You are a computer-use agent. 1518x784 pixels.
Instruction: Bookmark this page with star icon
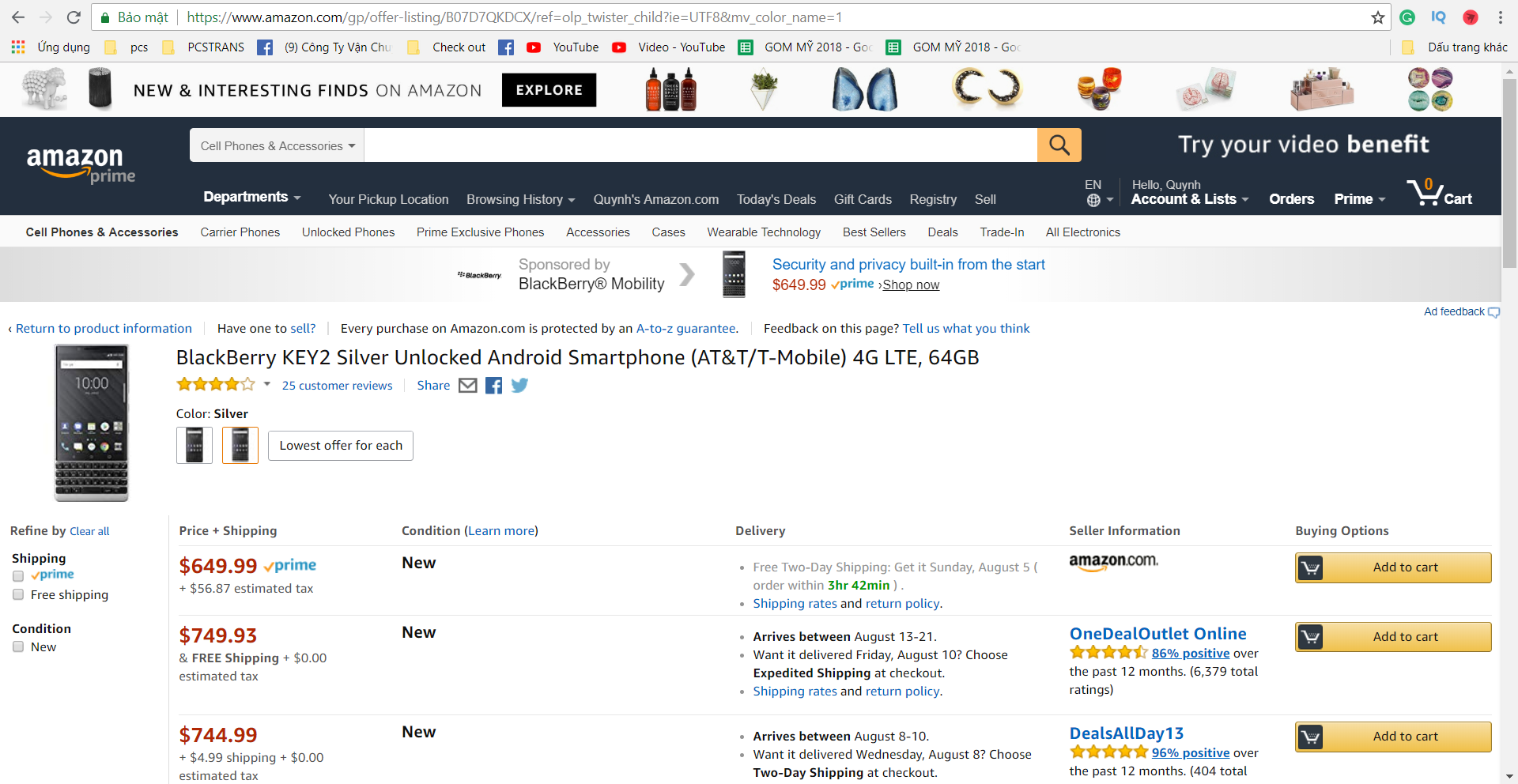pyautogui.click(x=1378, y=17)
